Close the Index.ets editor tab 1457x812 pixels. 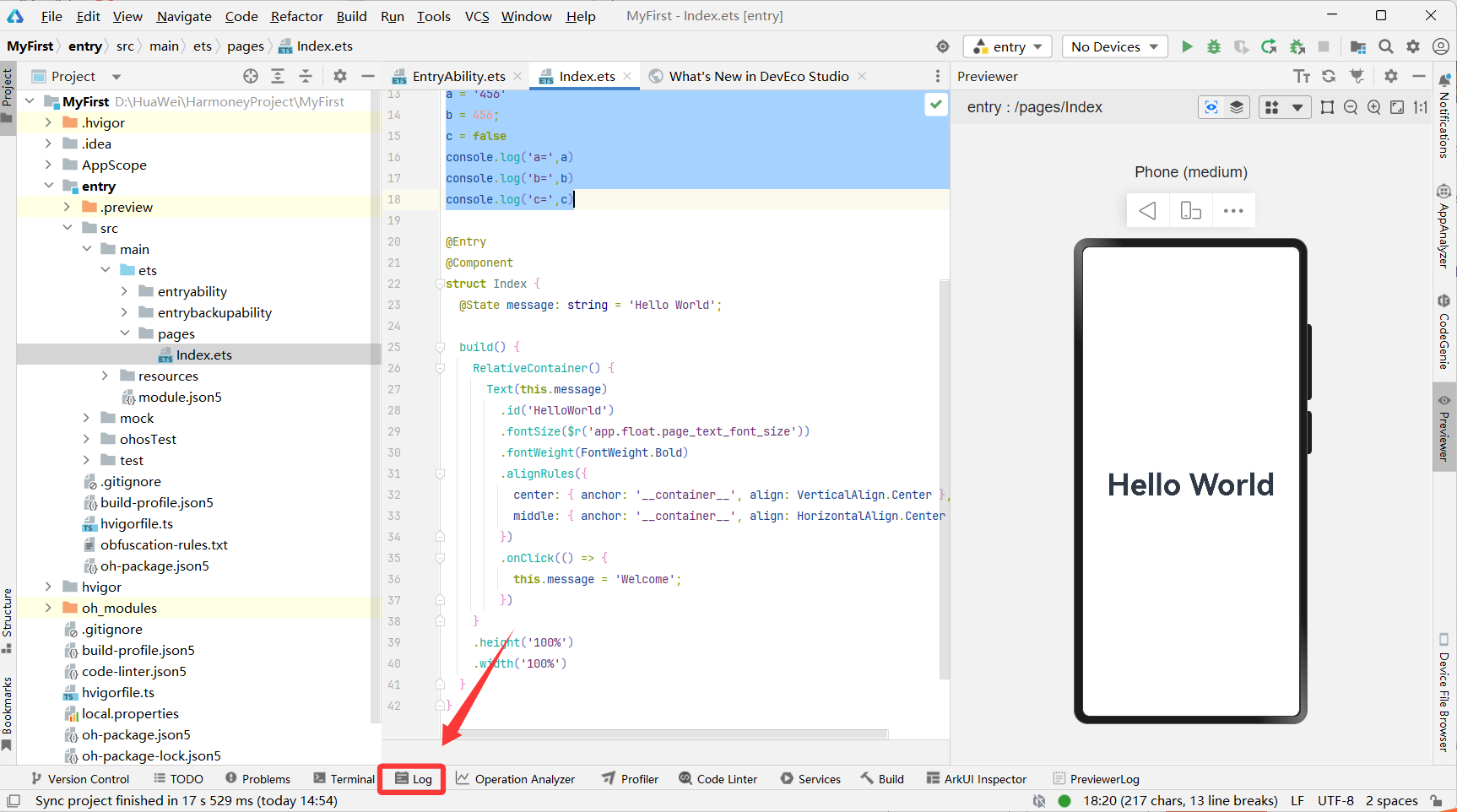click(x=627, y=76)
